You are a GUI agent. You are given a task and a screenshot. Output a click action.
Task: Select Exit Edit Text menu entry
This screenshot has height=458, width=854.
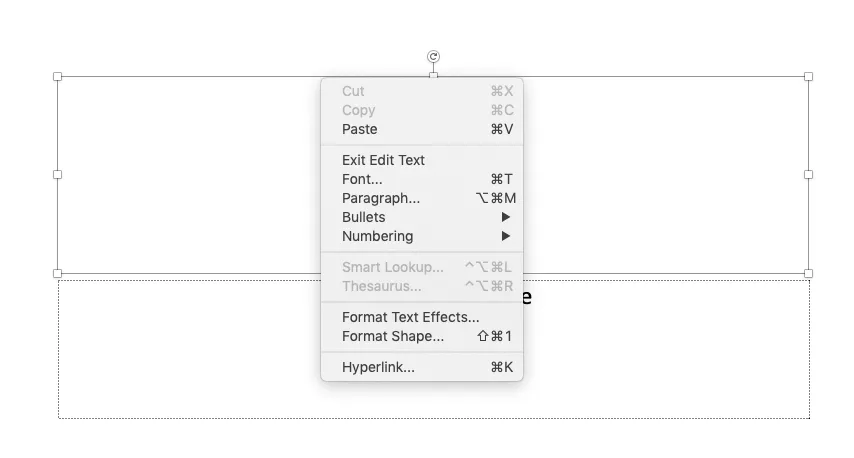(x=383, y=160)
